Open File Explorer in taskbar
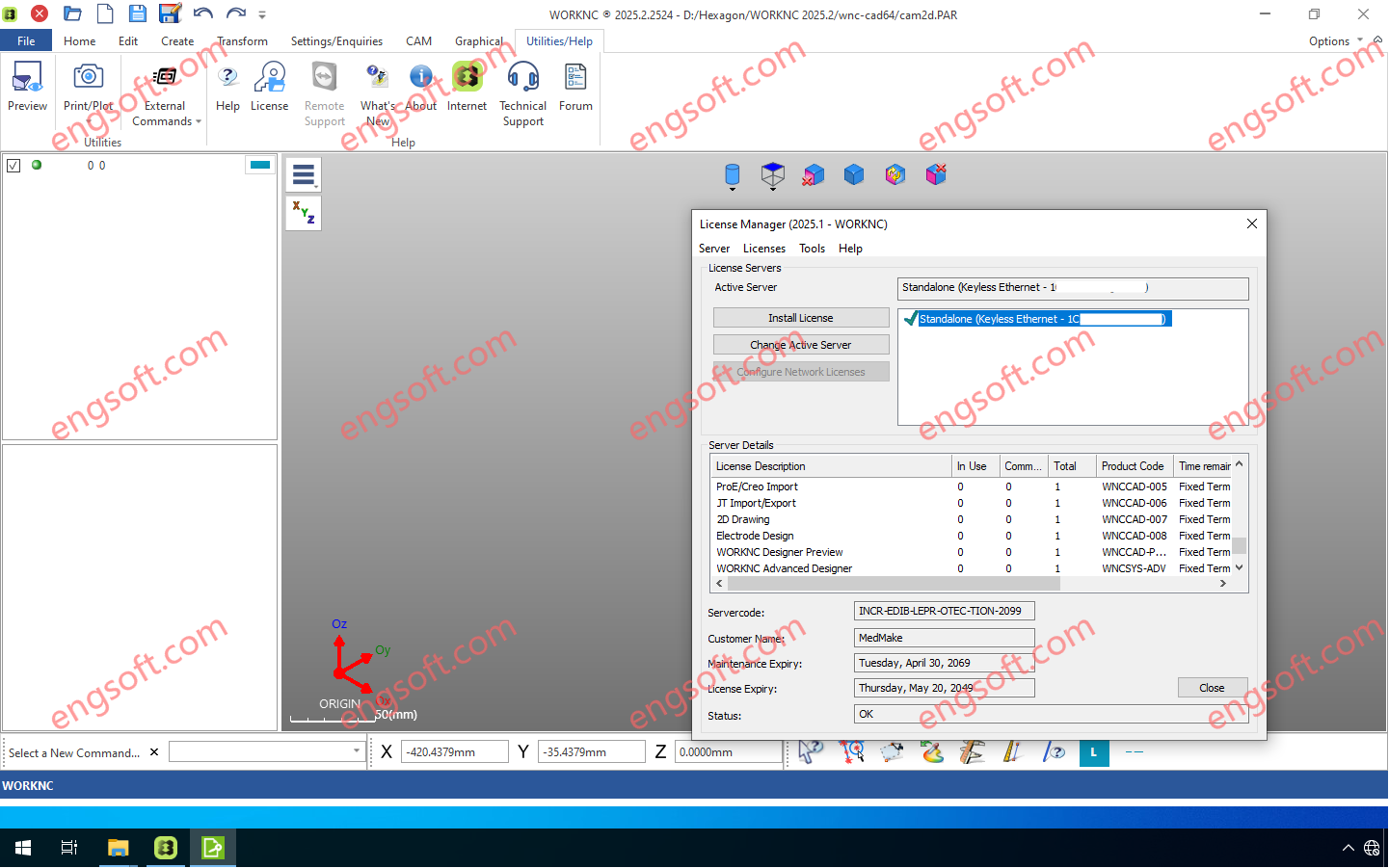 118,848
